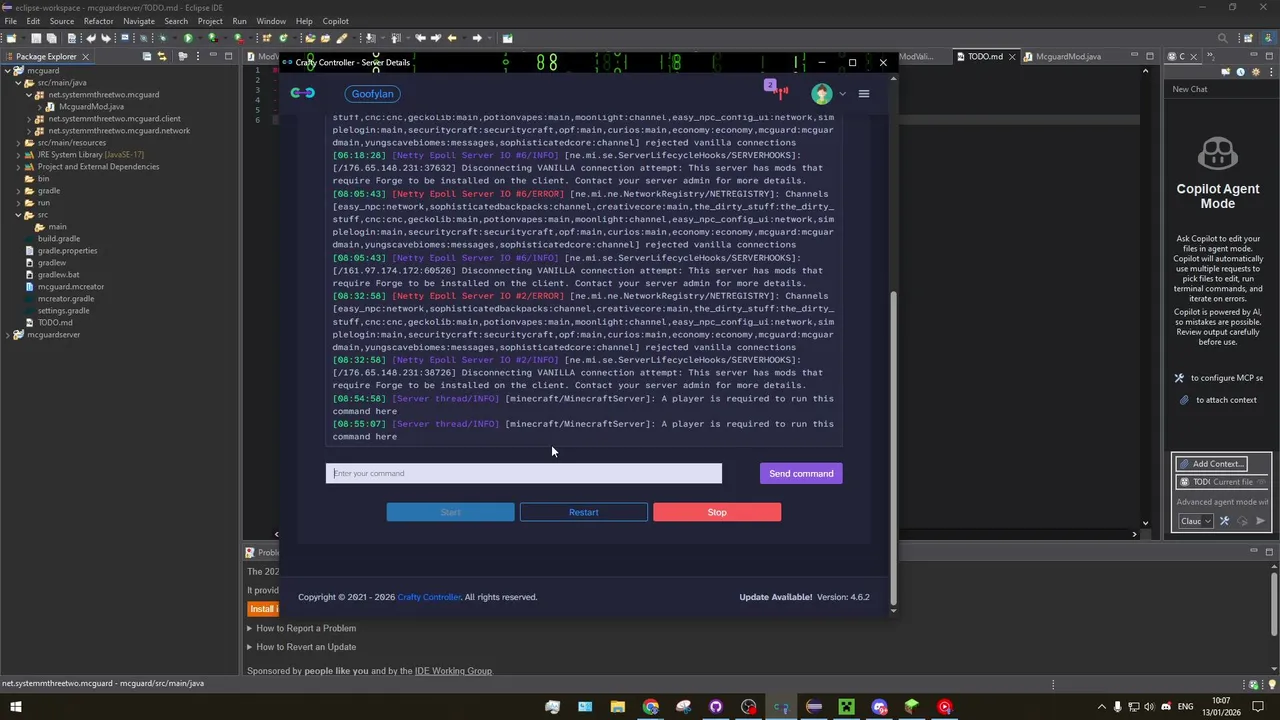Open the Copilot model selector dropdown
The width and height of the screenshot is (1280, 720).
[x=1196, y=521]
